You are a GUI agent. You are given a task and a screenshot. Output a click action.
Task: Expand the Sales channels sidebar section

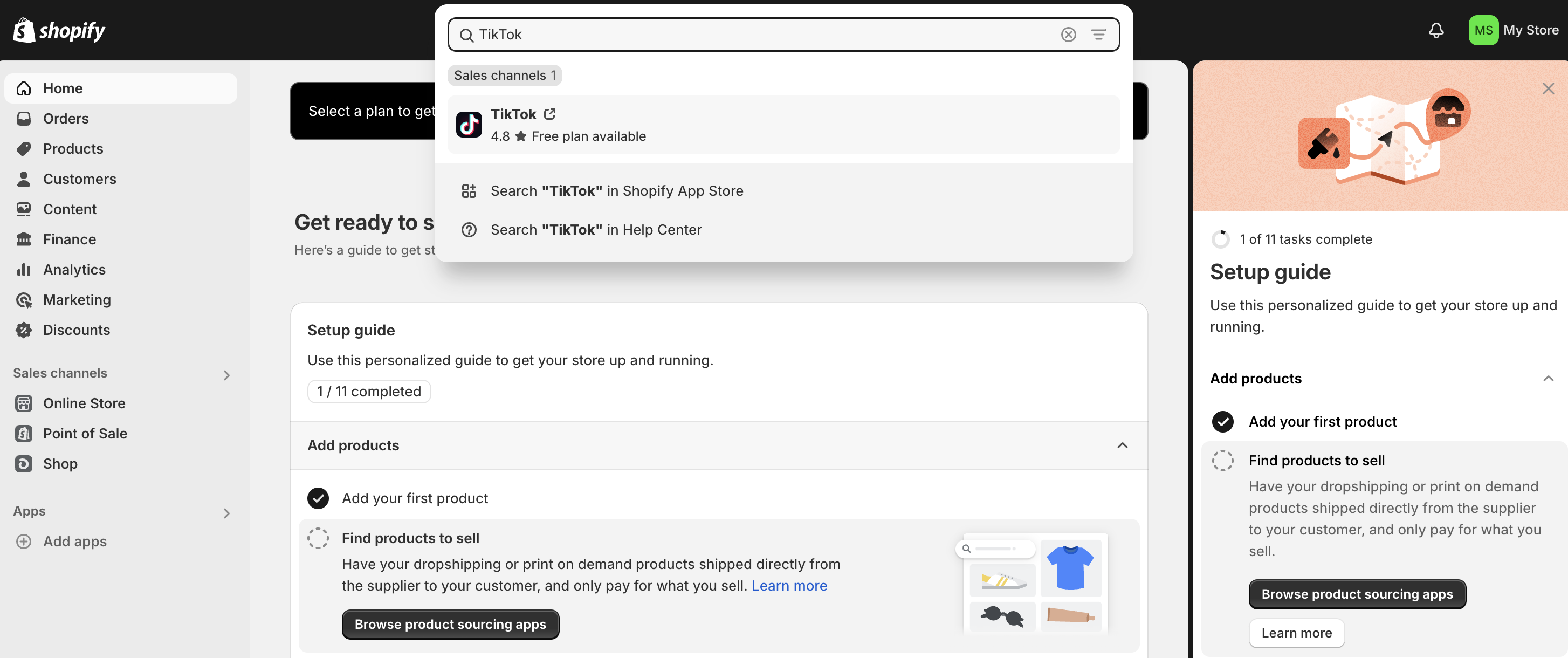[226, 375]
